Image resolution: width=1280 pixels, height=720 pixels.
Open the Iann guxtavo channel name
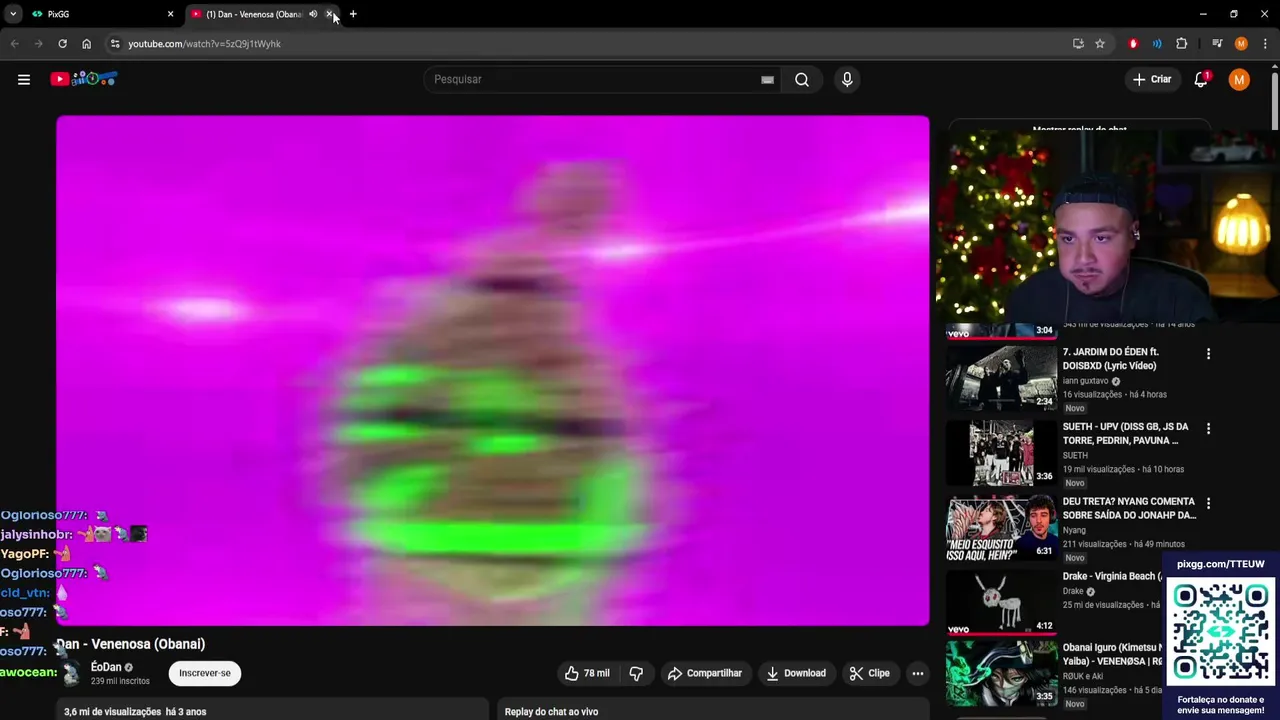(1085, 381)
